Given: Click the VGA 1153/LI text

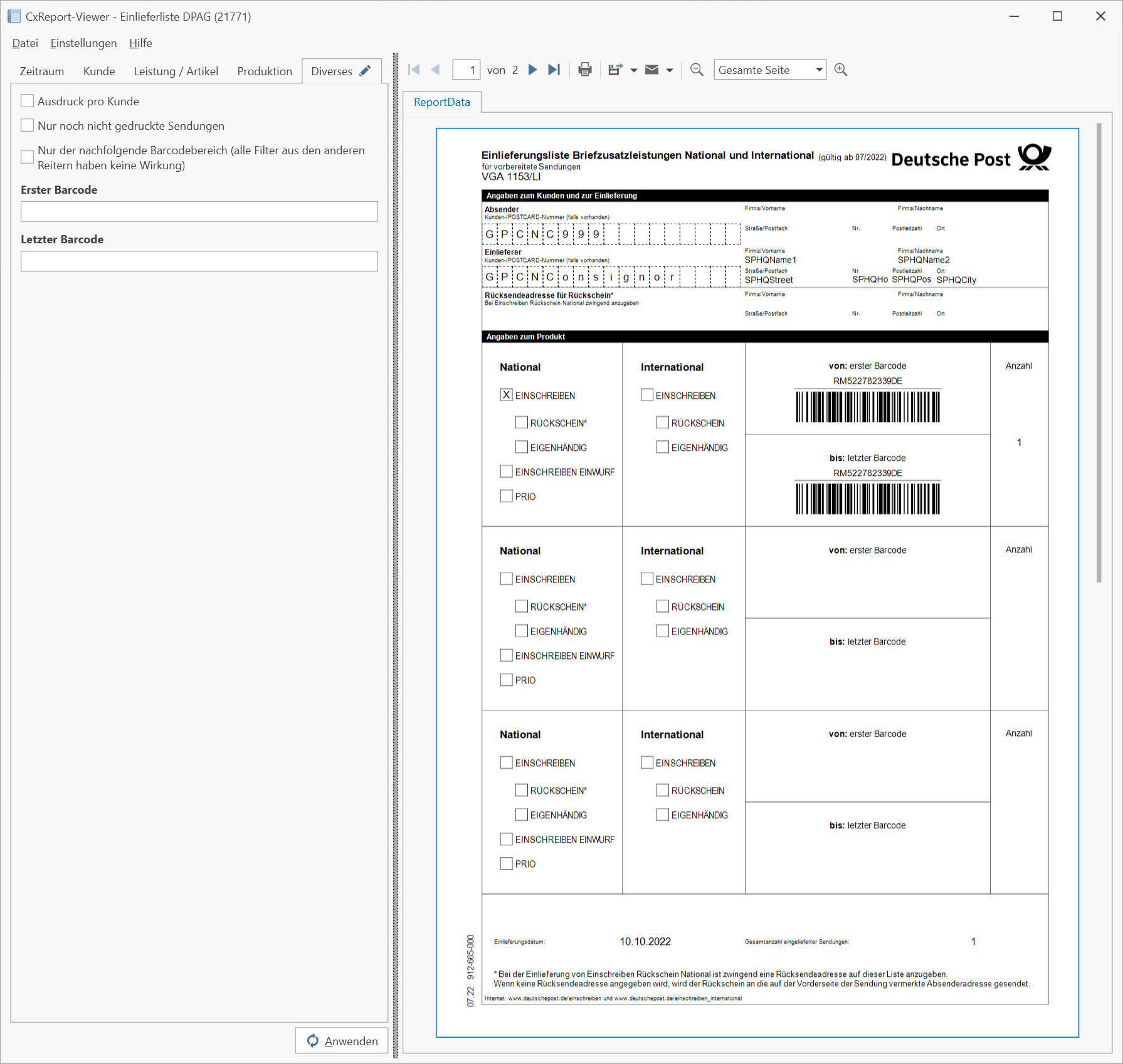Looking at the screenshot, I should tap(511, 177).
